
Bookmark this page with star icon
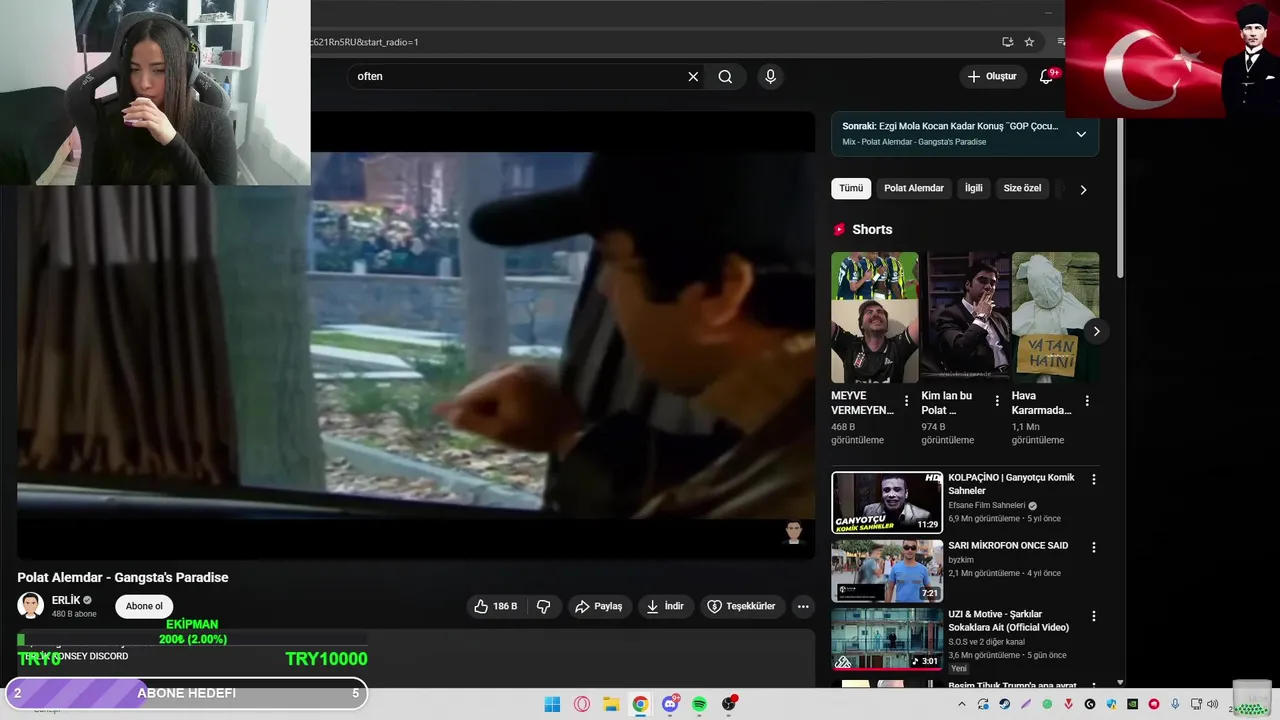click(x=1029, y=42)
